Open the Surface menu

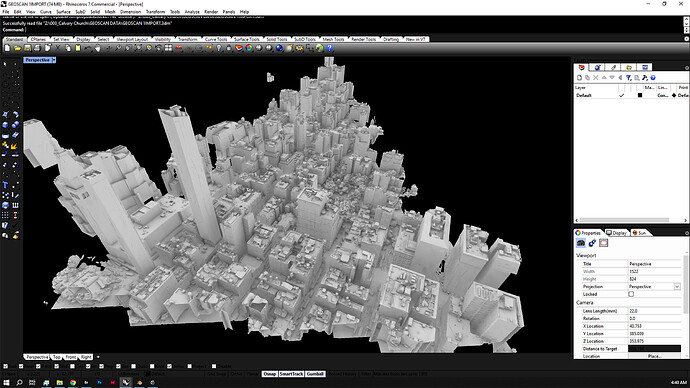coord(63,12)
